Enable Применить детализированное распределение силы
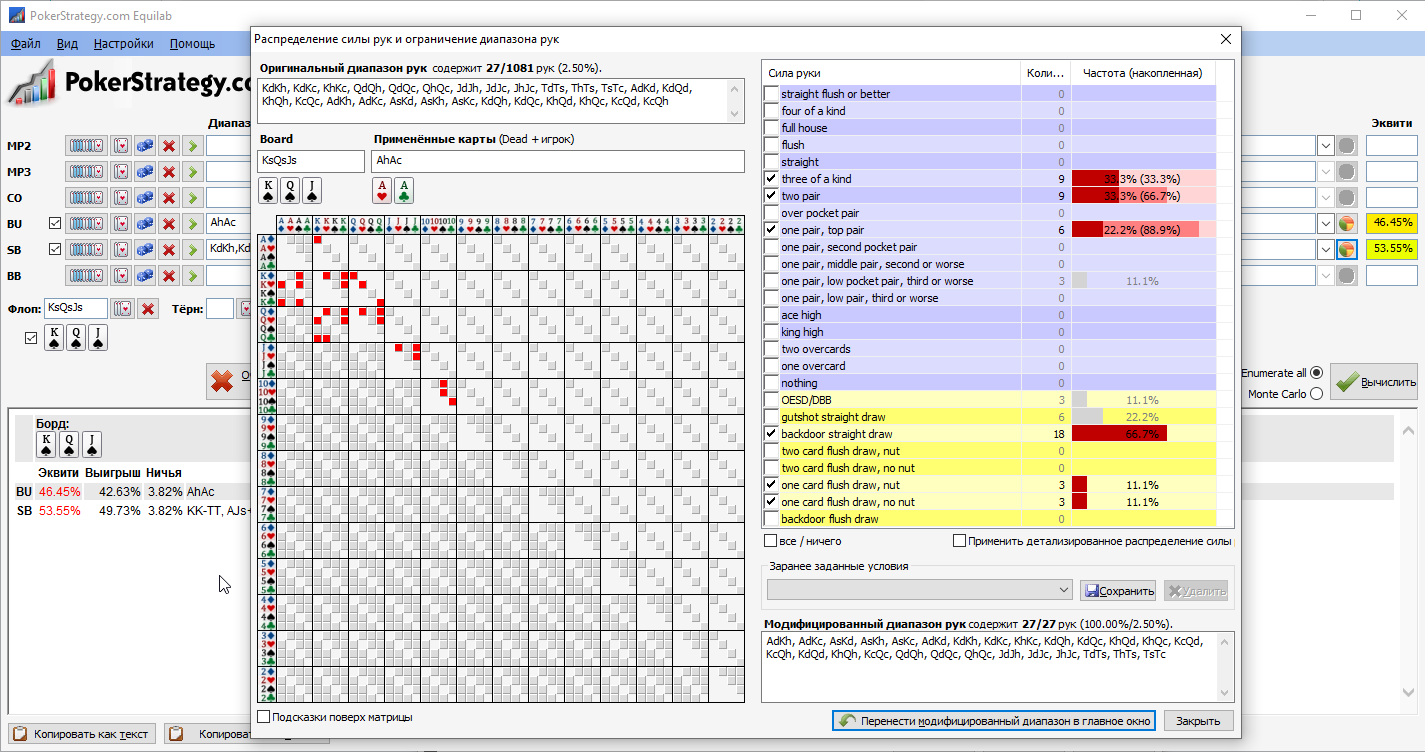1425x752 pixels. tap(960, 541)
